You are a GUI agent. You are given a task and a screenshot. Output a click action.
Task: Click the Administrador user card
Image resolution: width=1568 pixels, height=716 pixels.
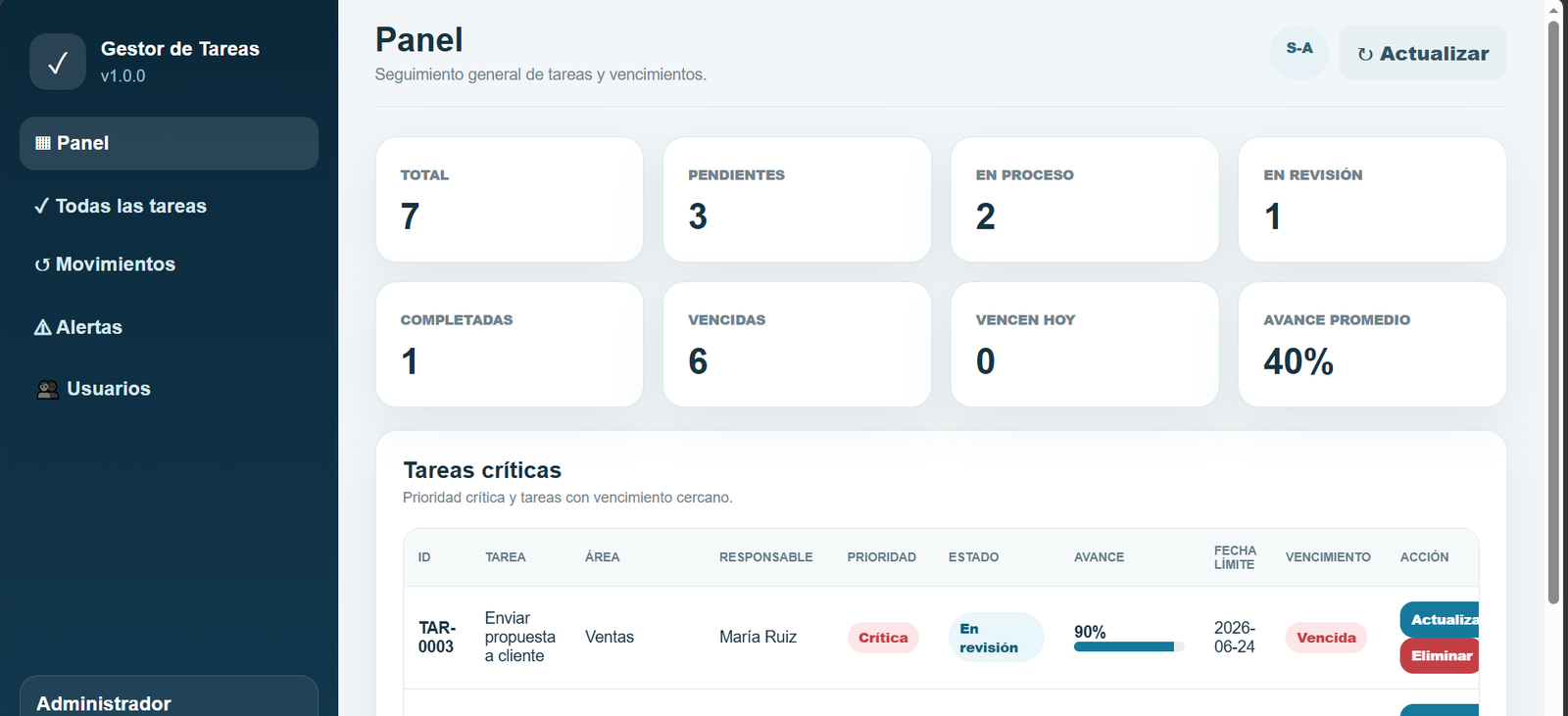pos(169,696)
